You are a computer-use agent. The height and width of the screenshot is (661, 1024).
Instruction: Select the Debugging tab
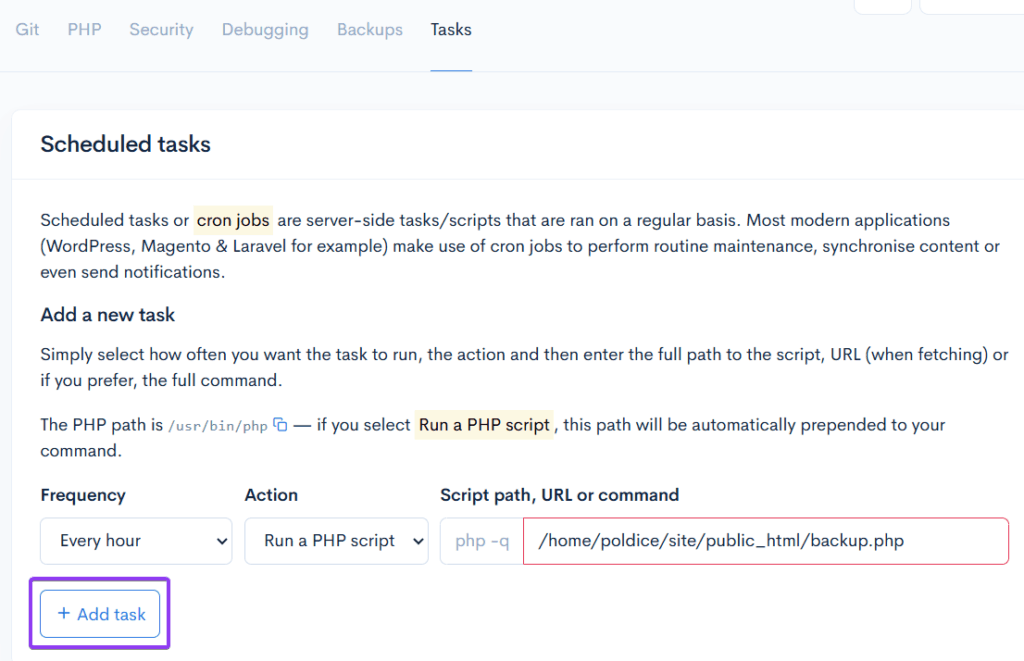click(x=265, y=29)
